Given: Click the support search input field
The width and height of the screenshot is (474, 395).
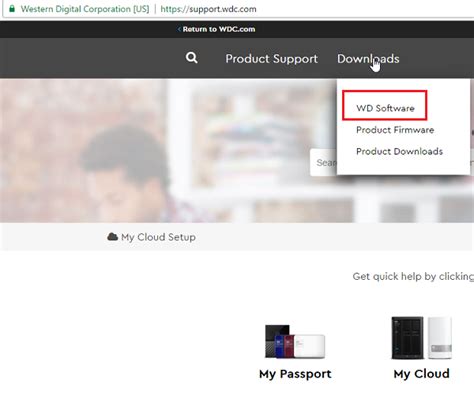Looking at the screenshot, I should pyautogui.click(x=324, y=163).
